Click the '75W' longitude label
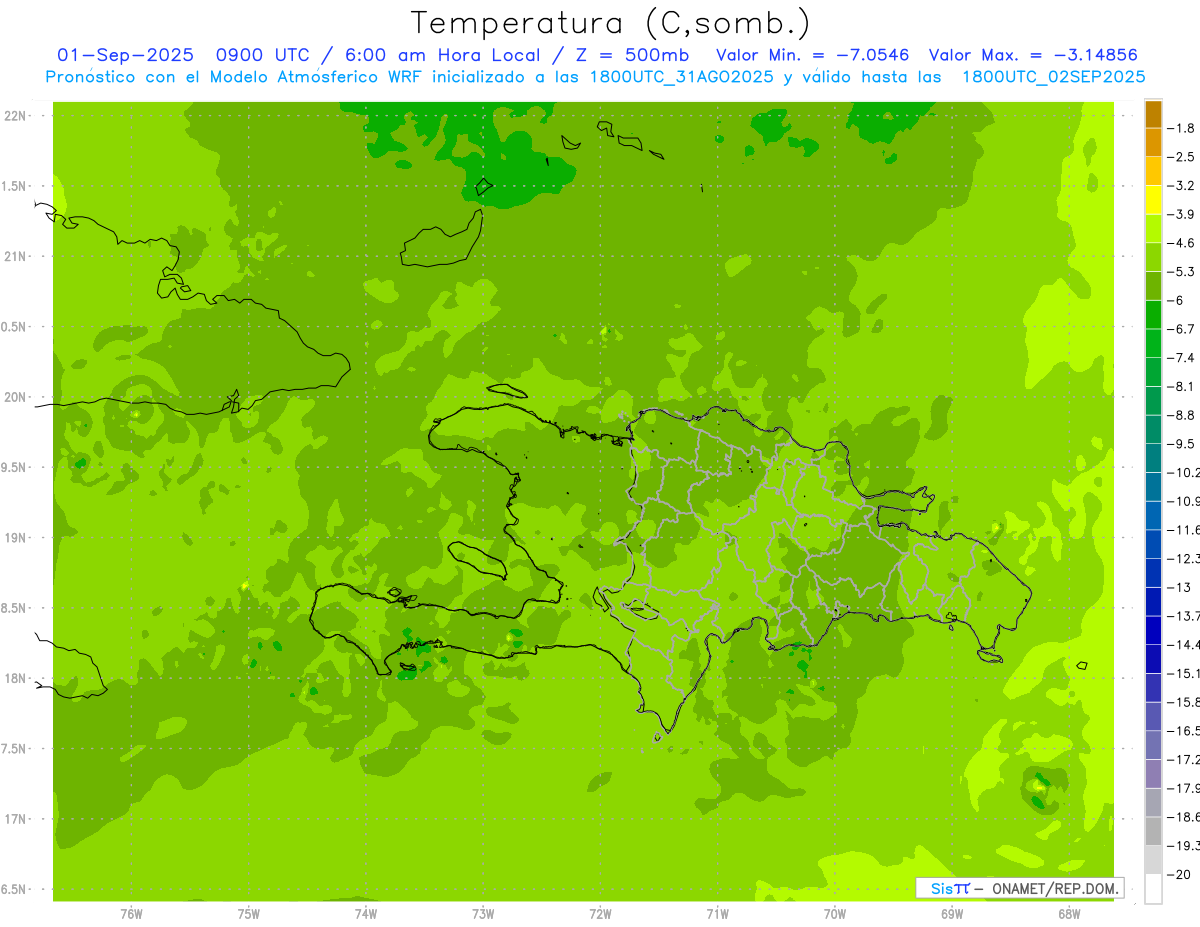The width and height of the screenshot is (1200, 927). (x=248, y=913)
